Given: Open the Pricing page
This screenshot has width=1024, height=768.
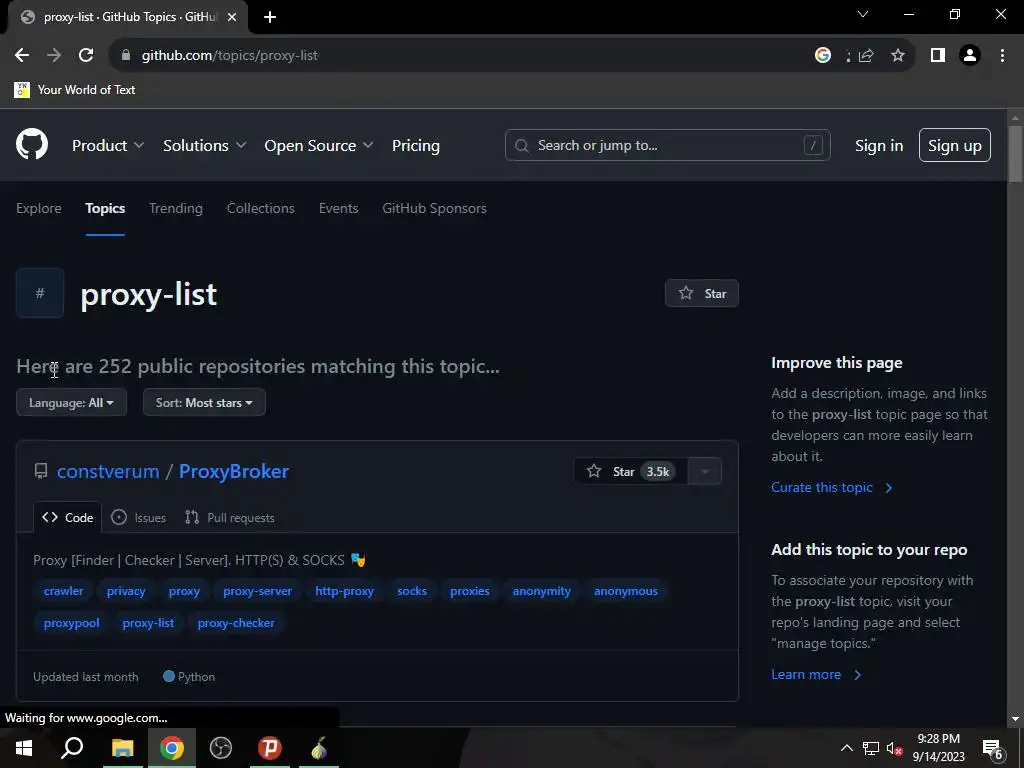Looking at the screenshot, I should [415, 146].
